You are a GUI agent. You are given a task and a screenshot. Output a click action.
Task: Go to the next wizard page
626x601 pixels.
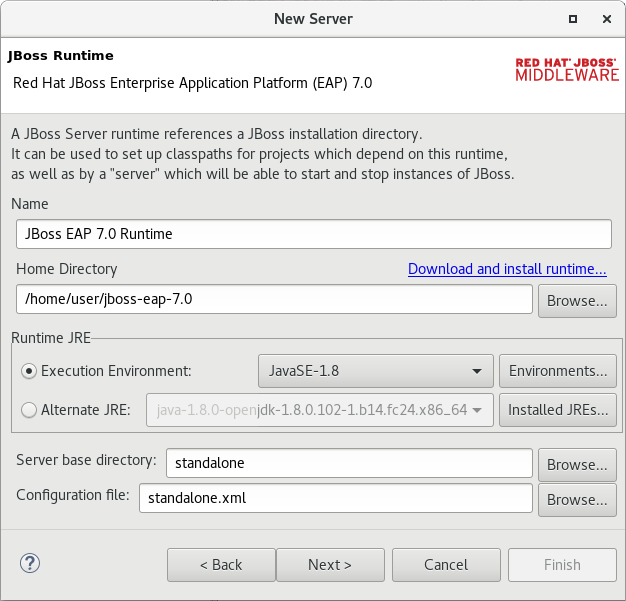[x=330, y=565]
